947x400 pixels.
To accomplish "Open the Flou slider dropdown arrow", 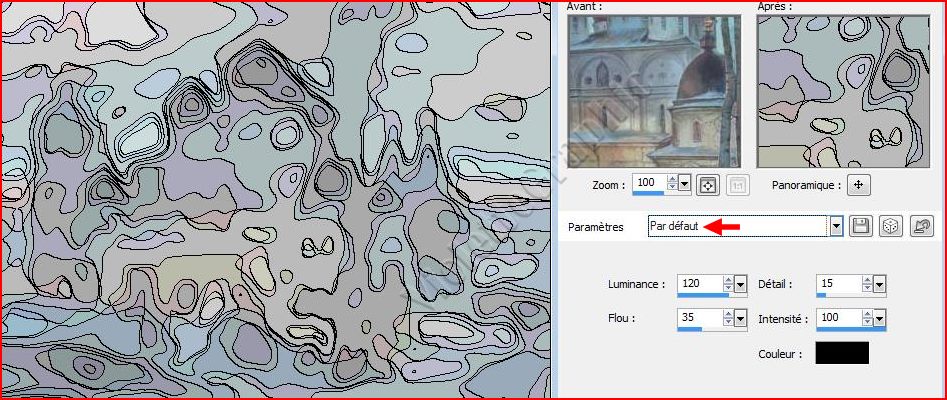I will pyautogui.click(x=741, y=319).
